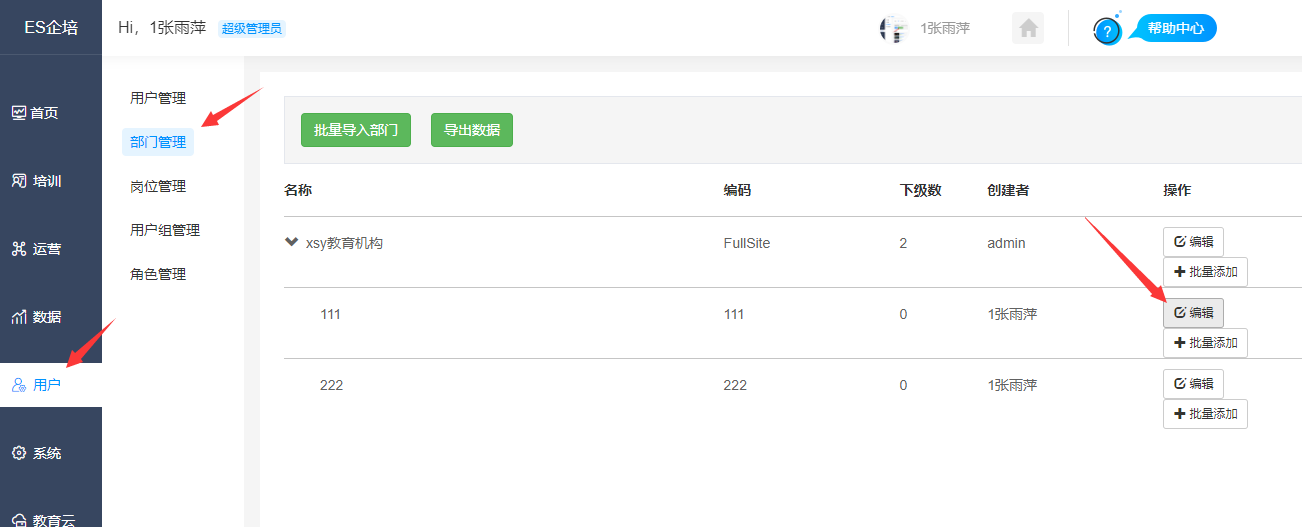Open 用户管理 submenu item
Image resolution: width=1302 pixels, height=527 pixels.
(x=158, y=98)
